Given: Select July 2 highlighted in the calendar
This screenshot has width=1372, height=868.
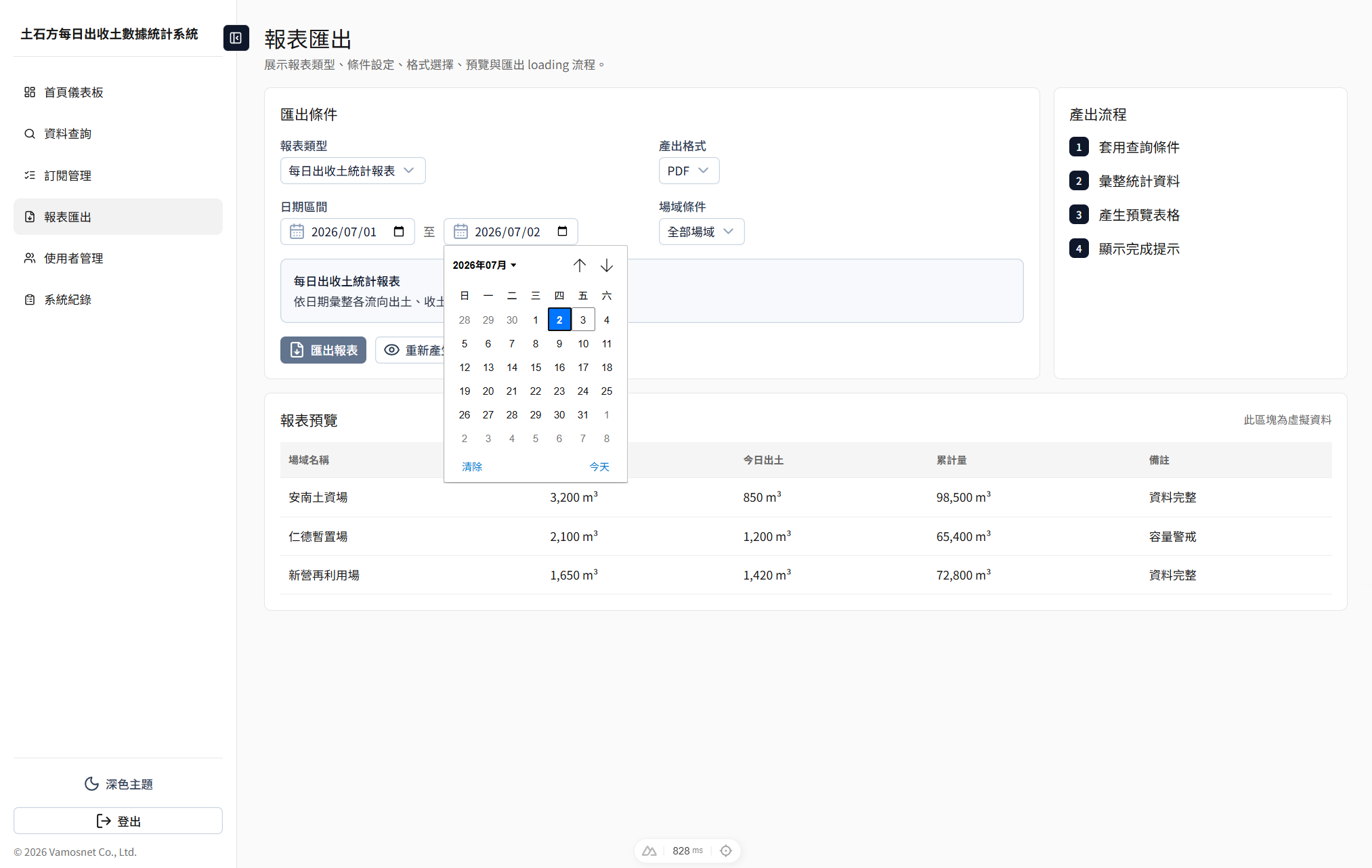Looking at the screenshot, I should pyautogui.click(x=559, y=320).
